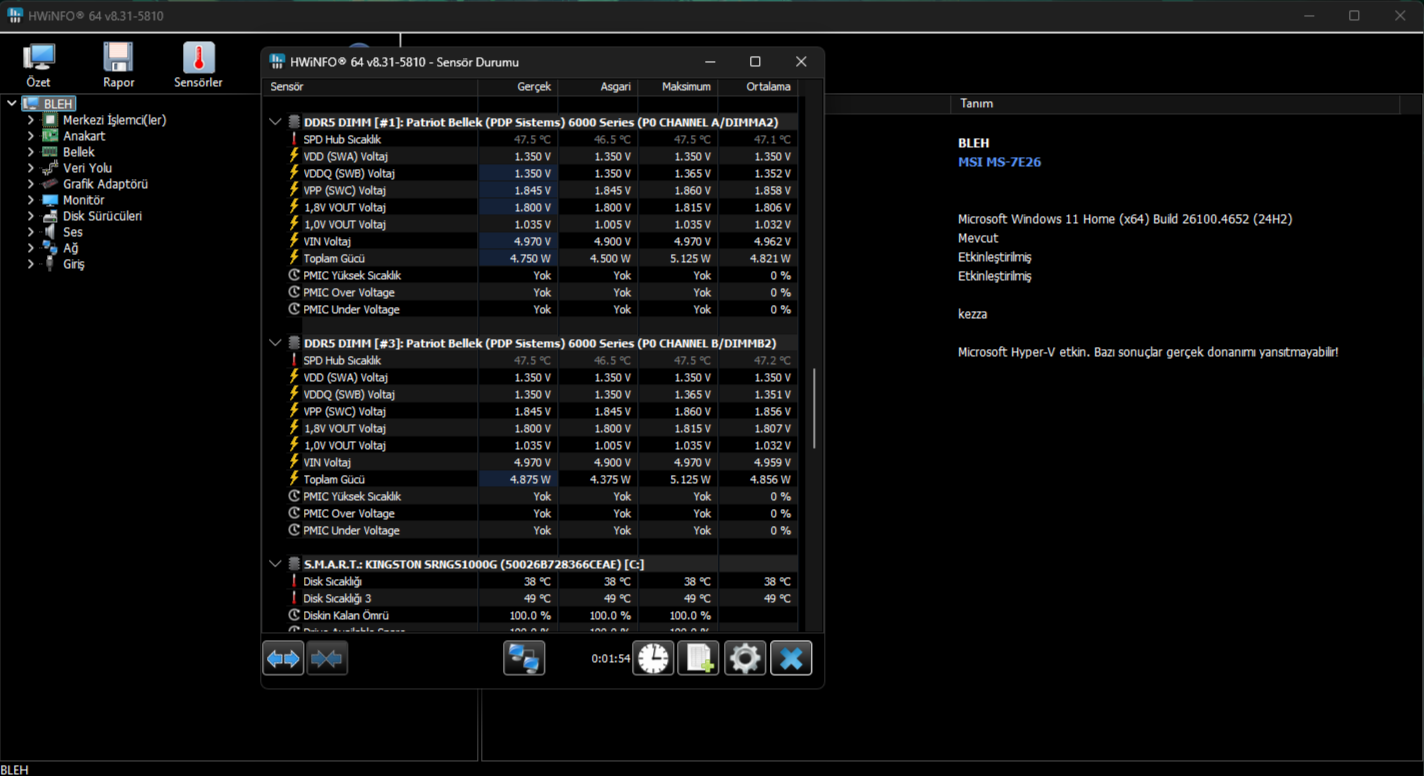The image size is (1424, 776).
Task: Click the Merkezi İşlemci(ler) CPU icon
Action: coord(50,120)
